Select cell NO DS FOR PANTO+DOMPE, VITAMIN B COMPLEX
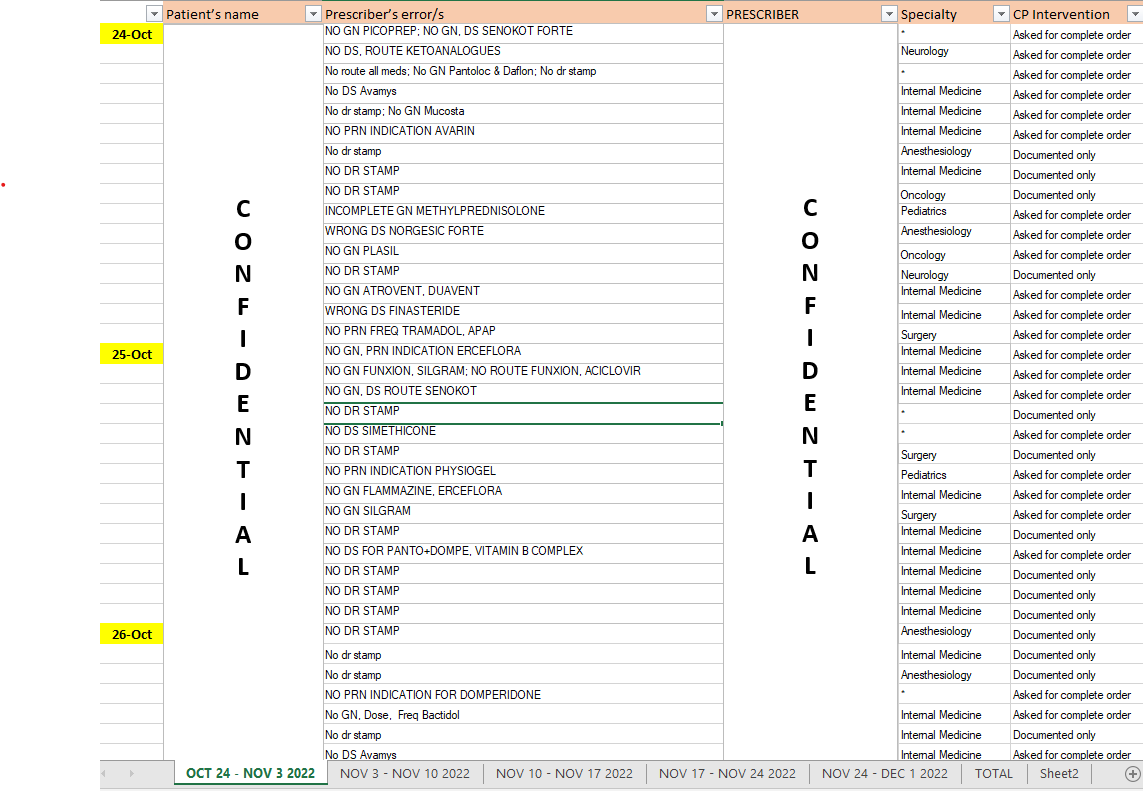Screen dimensions: 1143x791 coord(523,553)
